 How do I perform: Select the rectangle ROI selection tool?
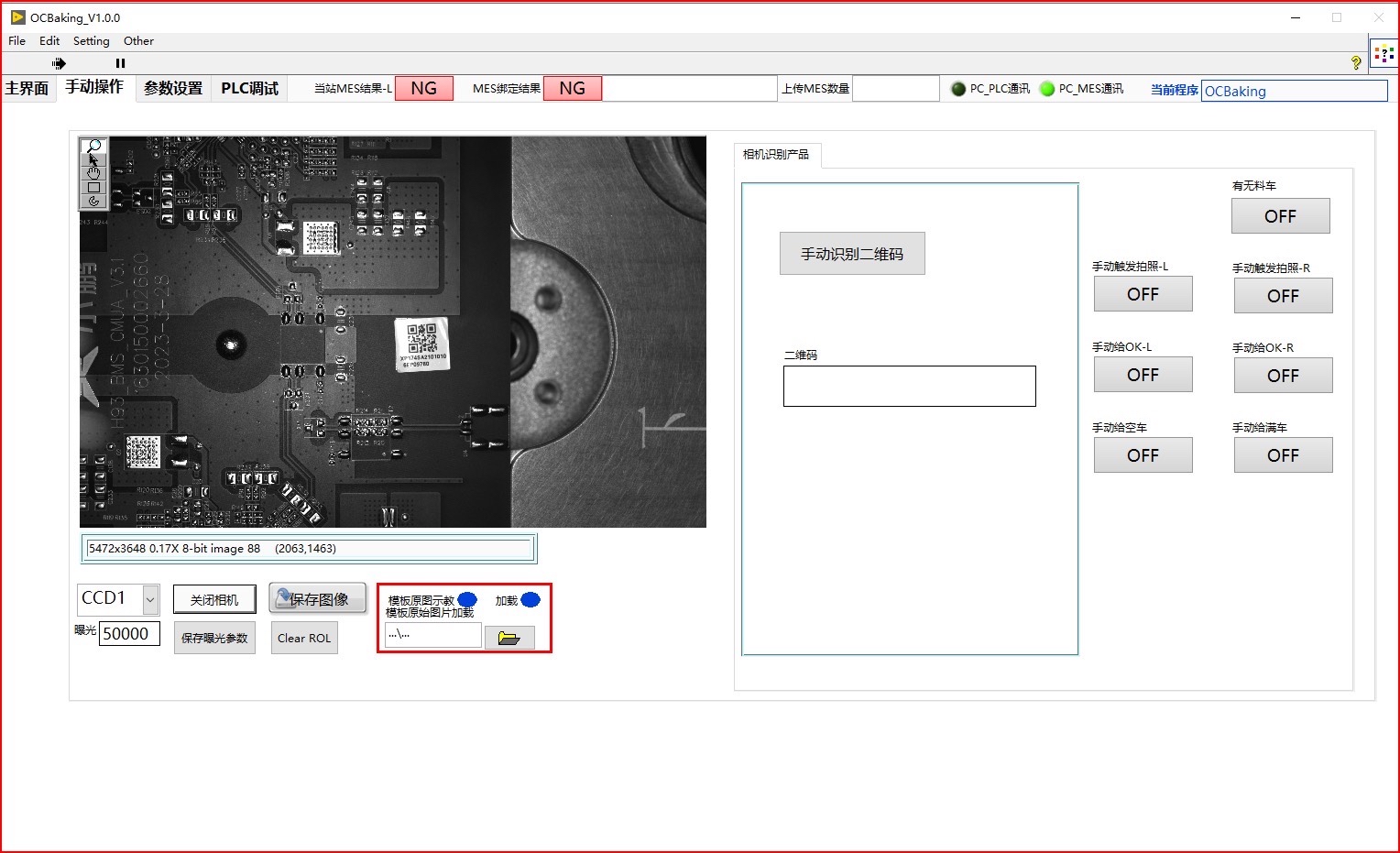93,188
